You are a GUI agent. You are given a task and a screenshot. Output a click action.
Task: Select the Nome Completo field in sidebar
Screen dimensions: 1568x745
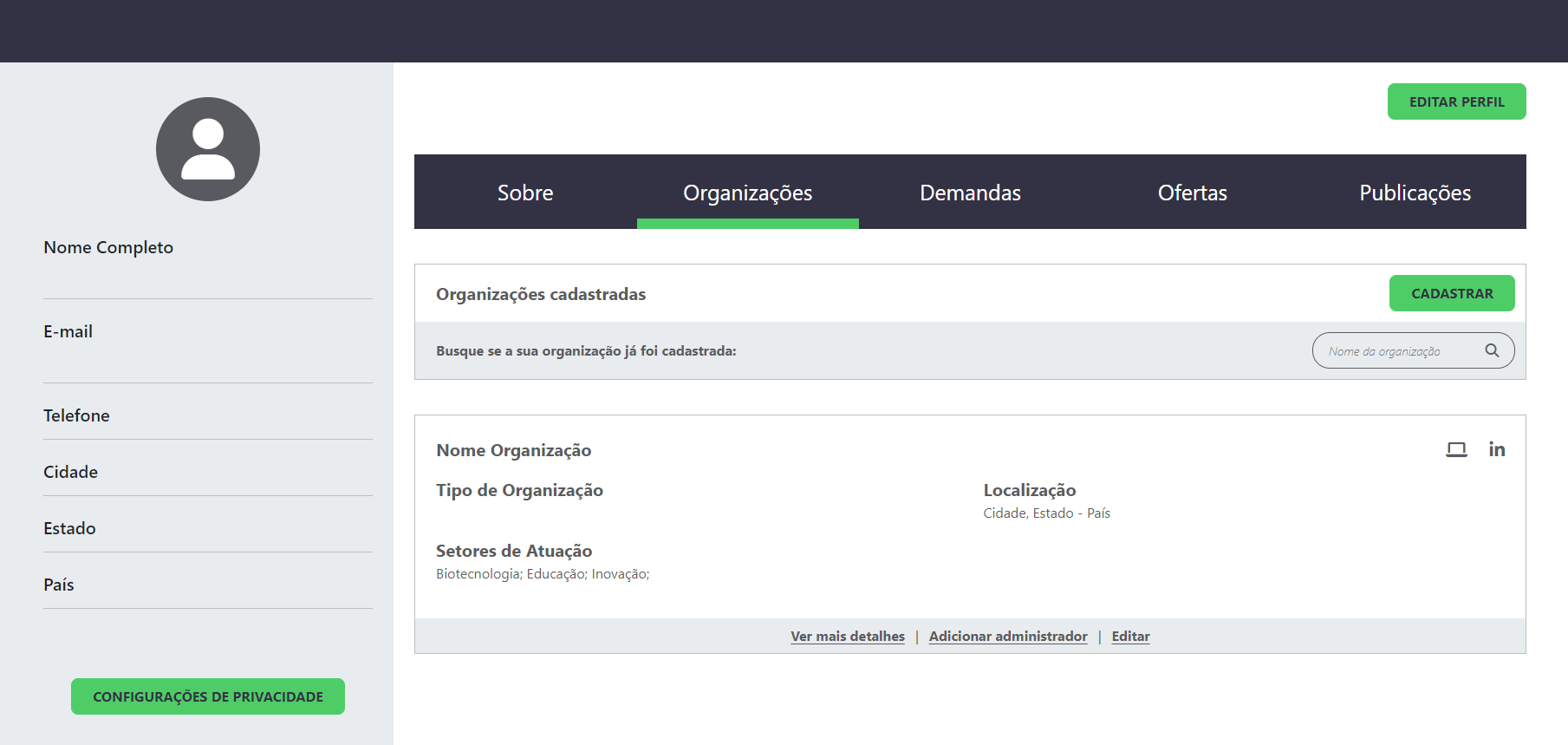108,248
